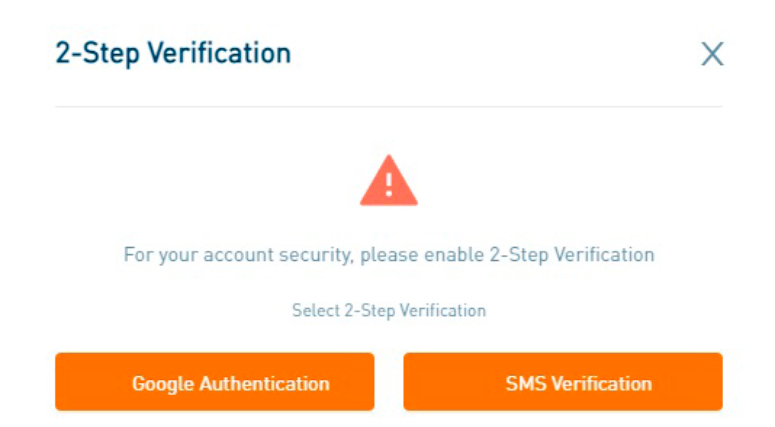Click the red warning triangle icon

click(389, 180)
